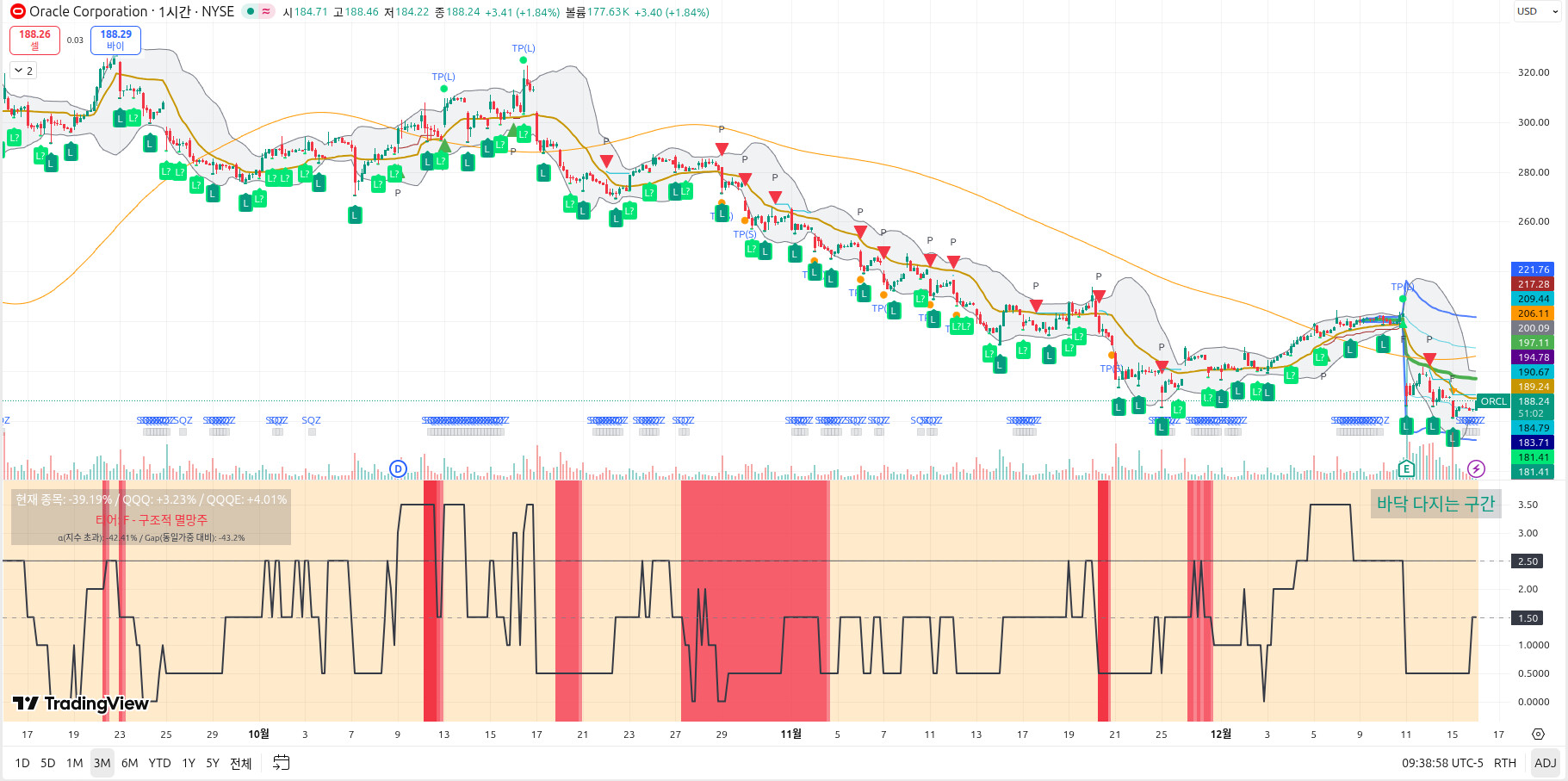Image resolution: width=1568 pixels, height=781 pixels.
Task: Click the purple lightning bolt event icon
Action: [x=1476, y=468]
